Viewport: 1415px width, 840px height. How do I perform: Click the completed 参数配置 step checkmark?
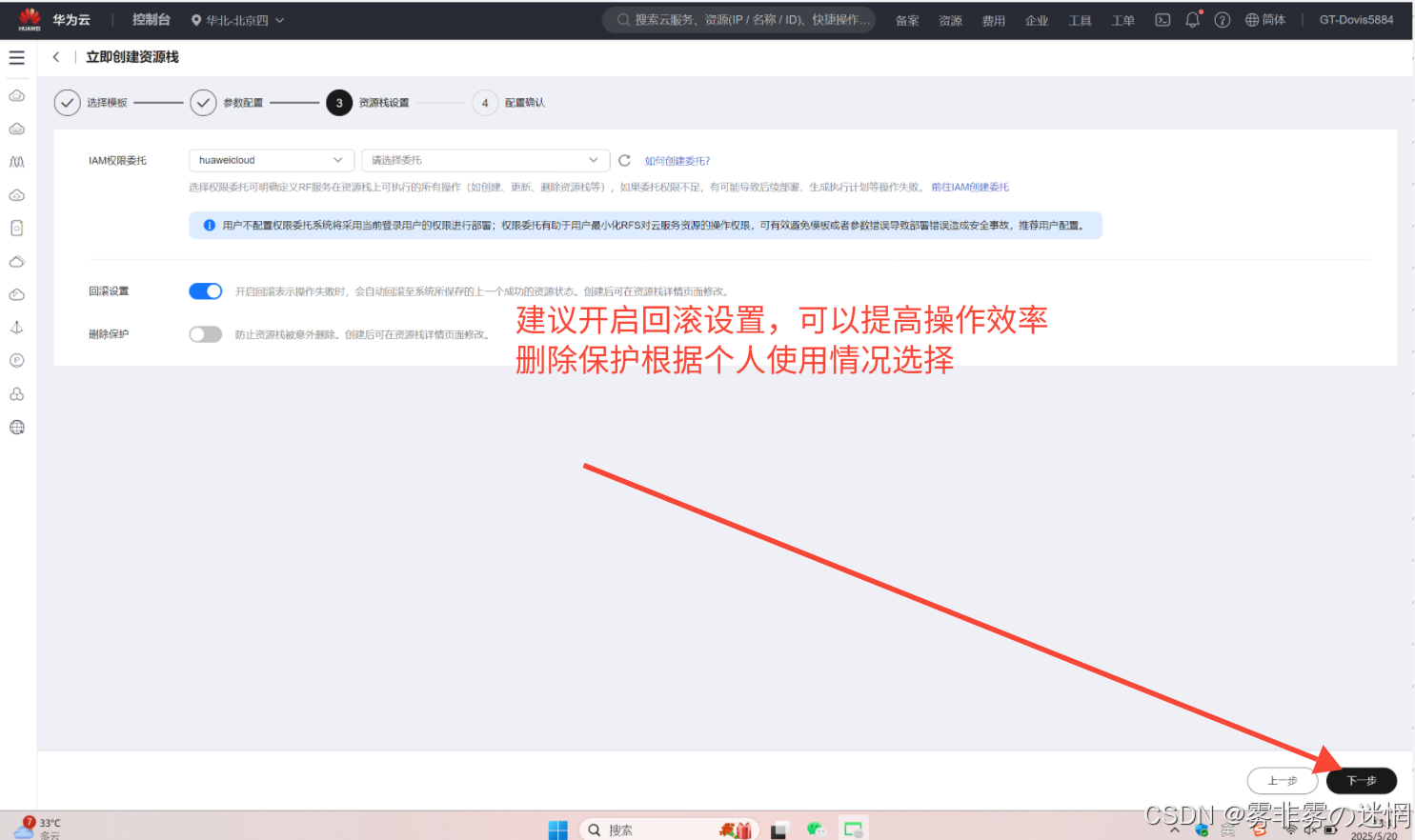tap(203, 103)
